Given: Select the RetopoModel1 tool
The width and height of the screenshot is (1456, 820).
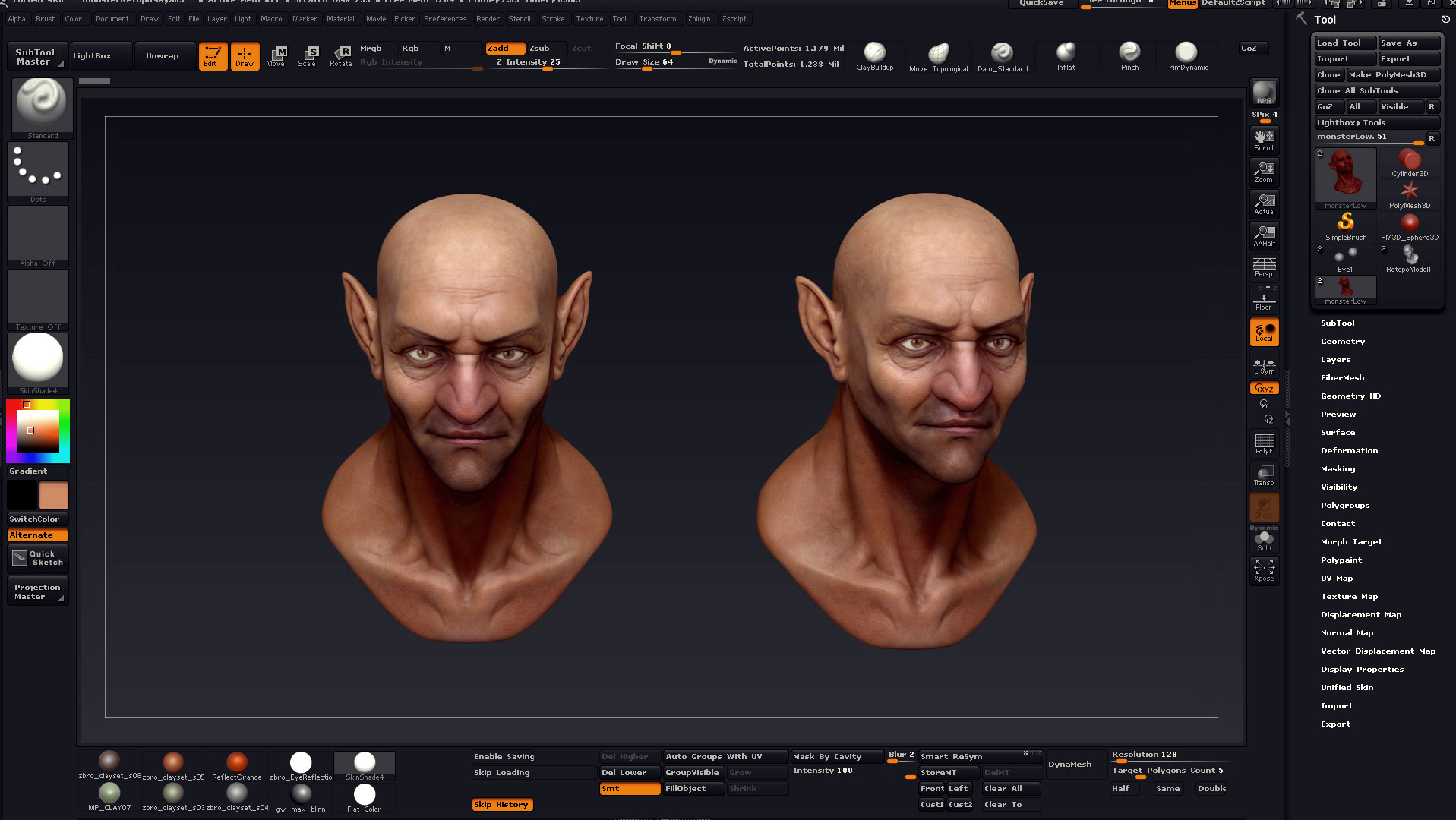Looking at the screenshot, I should 1410,259.
